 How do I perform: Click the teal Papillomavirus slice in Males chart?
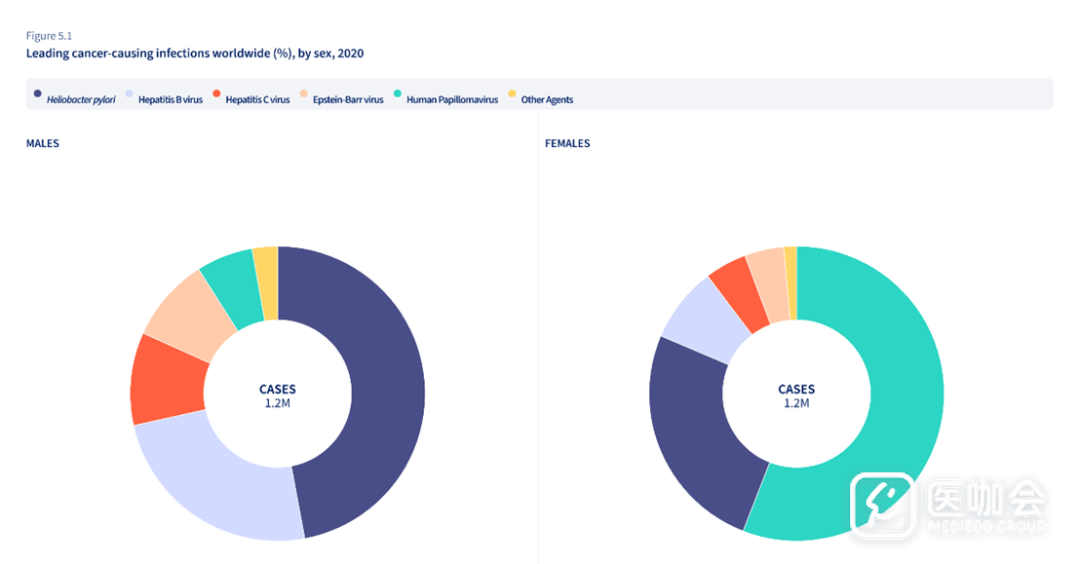coord(234,288)
